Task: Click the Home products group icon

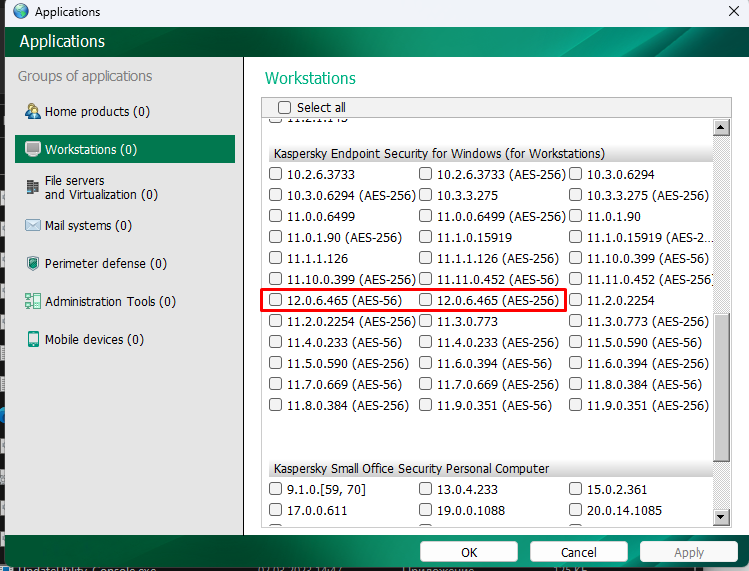Action: point(32,111)
